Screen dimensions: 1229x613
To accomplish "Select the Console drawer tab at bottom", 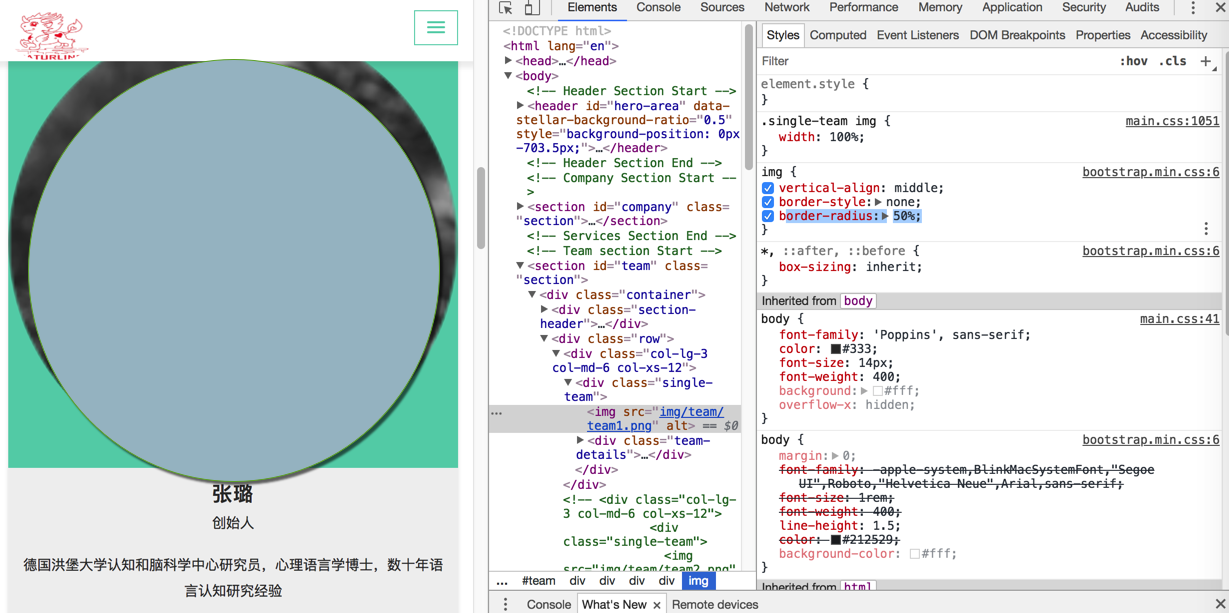I will pyautogui.click(x=549, y=605).
